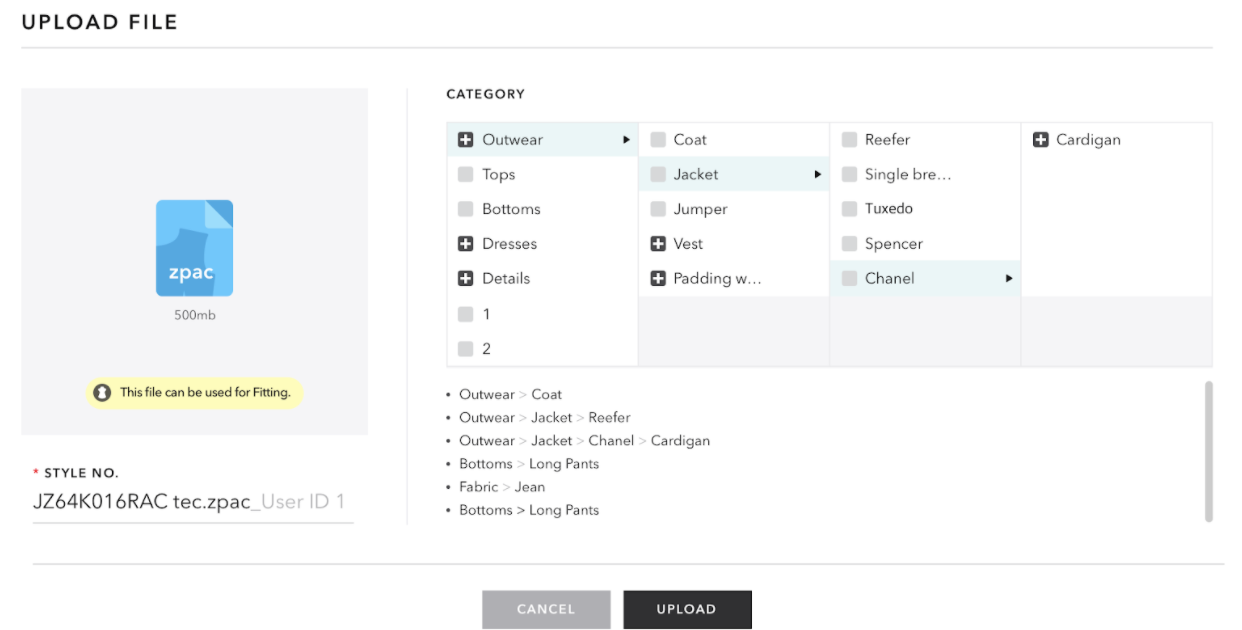Screen dimensions: 1242x630
Task: Tick the checkbox for category 1
Action: (465, 314)
